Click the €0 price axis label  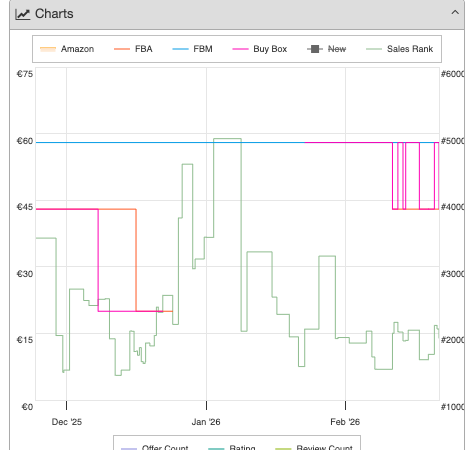pos(27,407)
